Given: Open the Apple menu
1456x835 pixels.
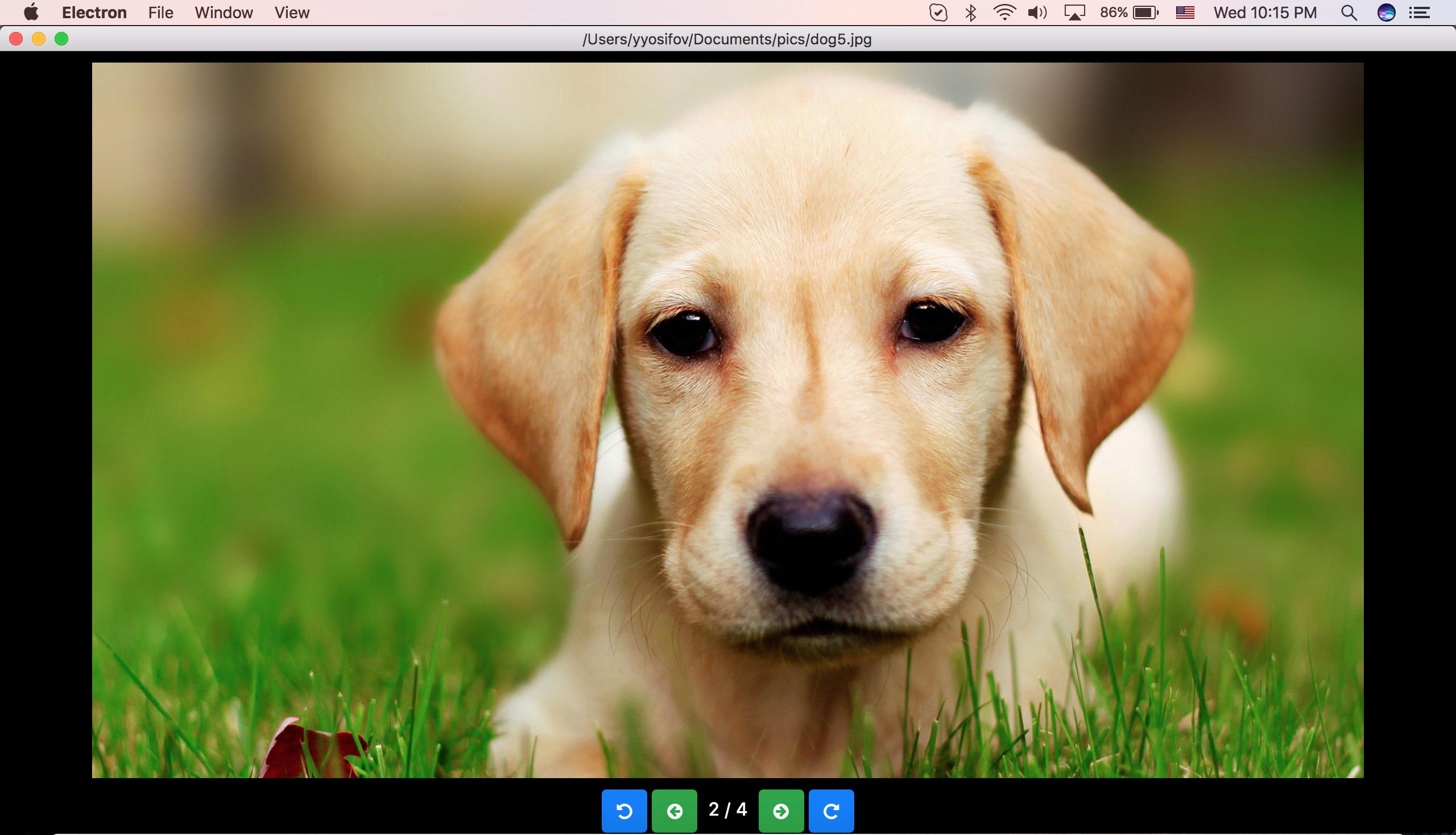Looking at the screenshot, I should pos(31,12).
